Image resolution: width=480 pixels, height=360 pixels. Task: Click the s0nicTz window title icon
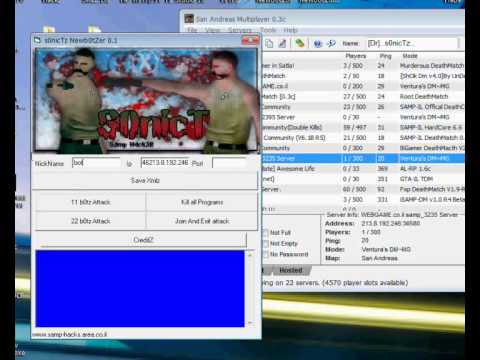pyautogui.click(x=37, y=40)
